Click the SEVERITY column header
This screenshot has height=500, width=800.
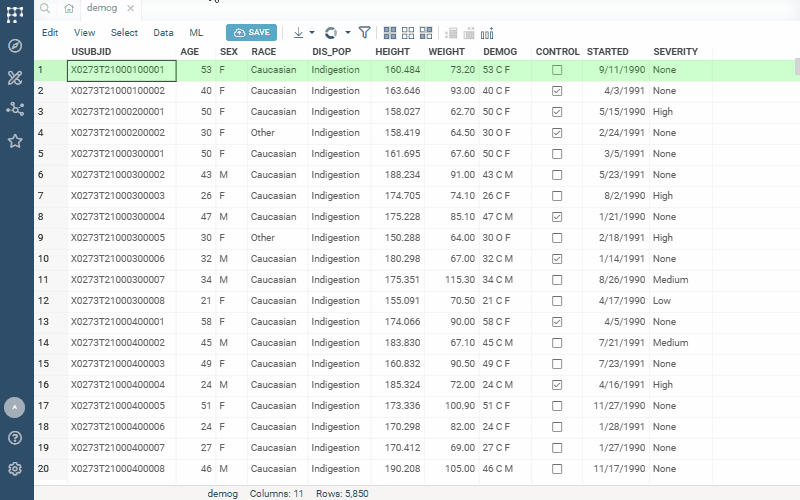[x=676, y=52]
